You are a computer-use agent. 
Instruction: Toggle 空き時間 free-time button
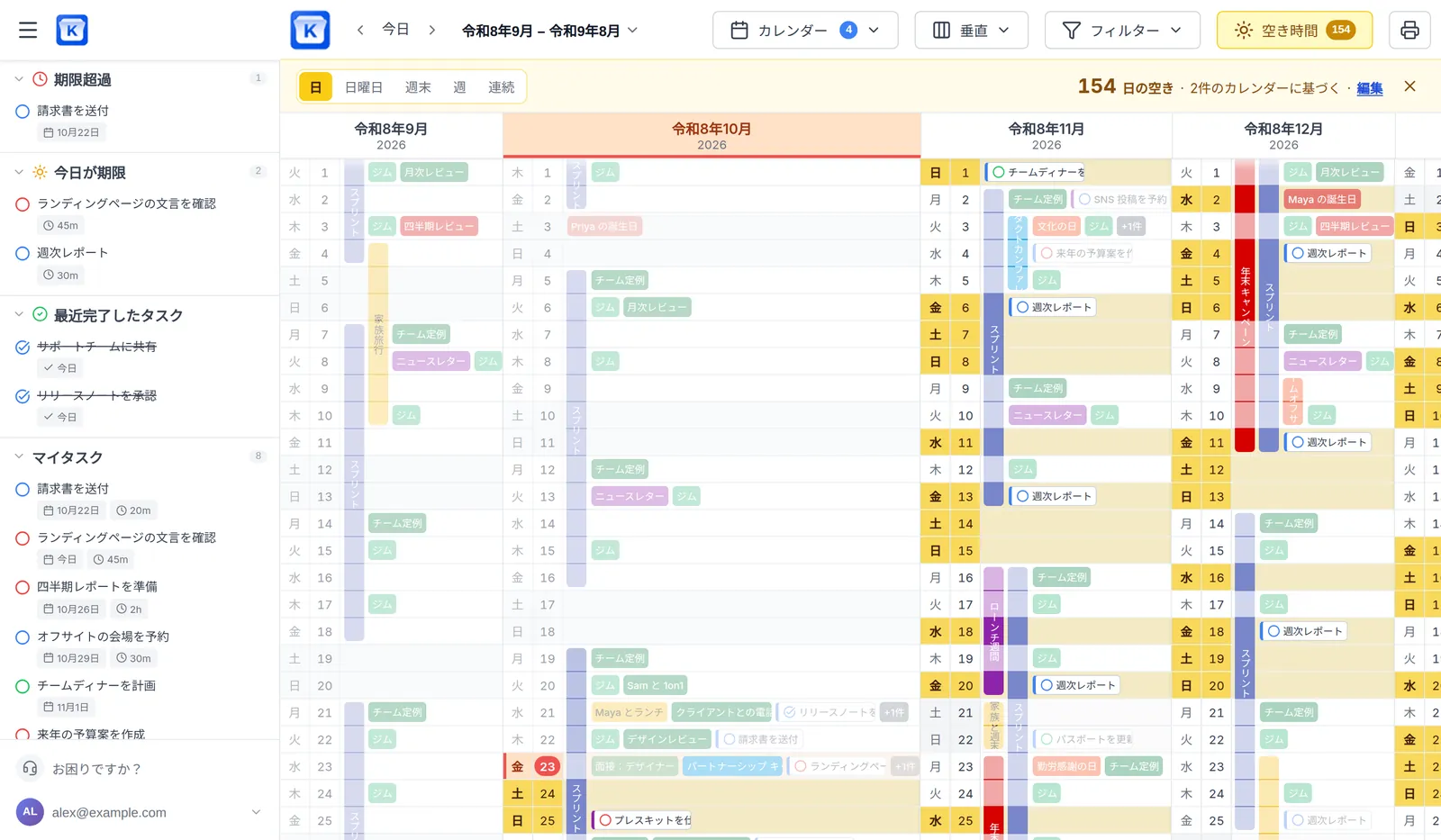[x=1294, y=30]
